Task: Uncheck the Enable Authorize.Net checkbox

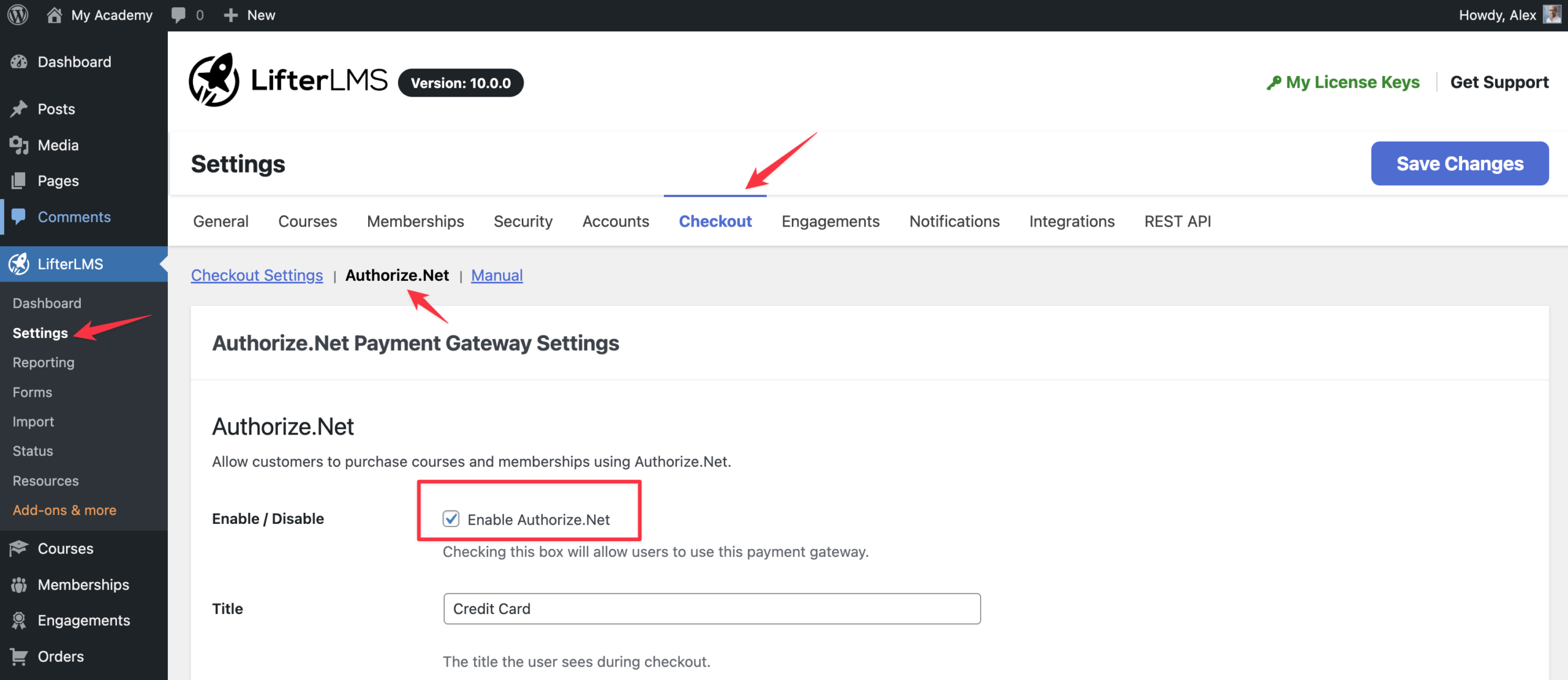Action: [451, 518]
